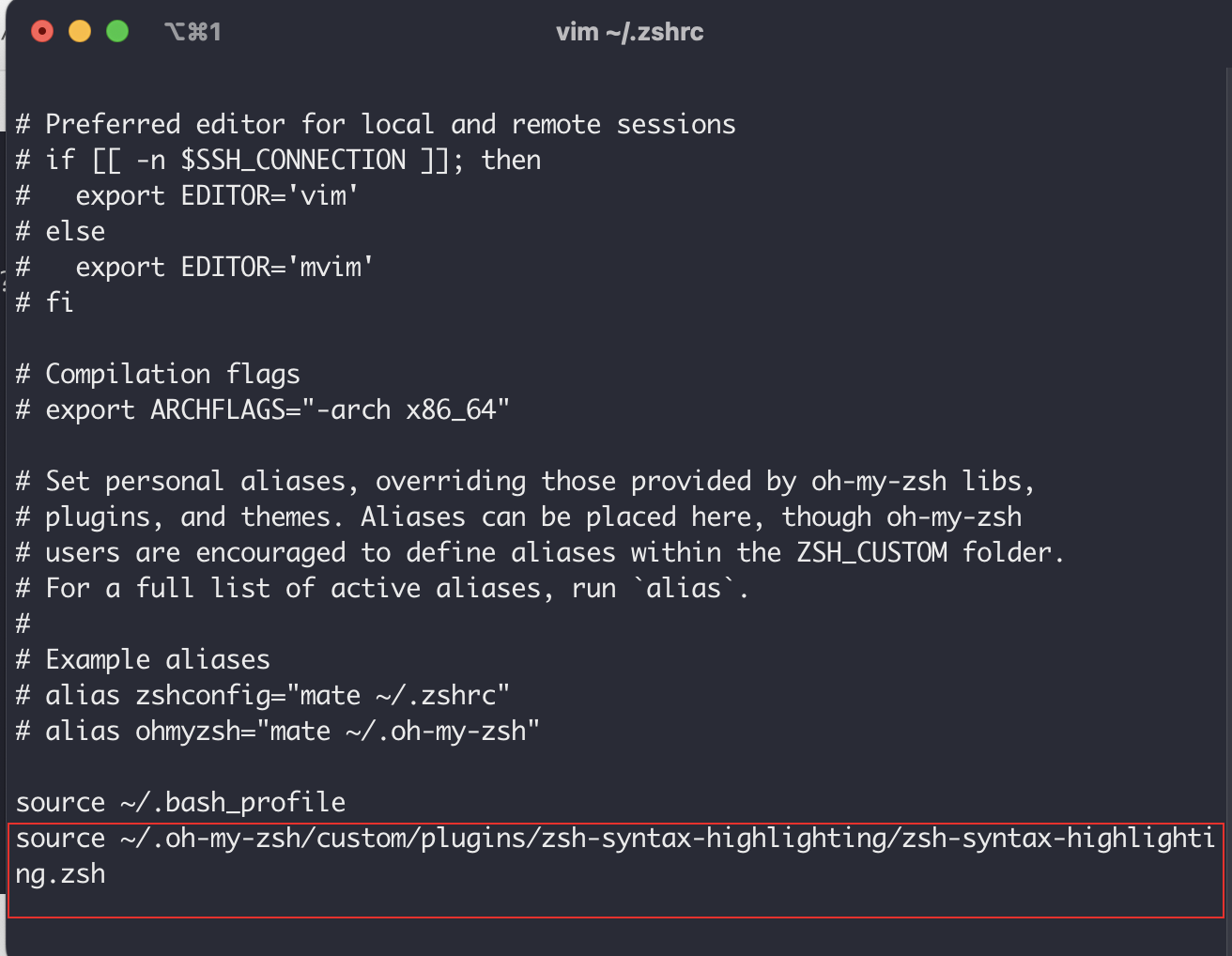The width and height of the screenshot is (1232, 956).
Task: Click the "Set personal aliases" comment line
Action: [526, 482]
